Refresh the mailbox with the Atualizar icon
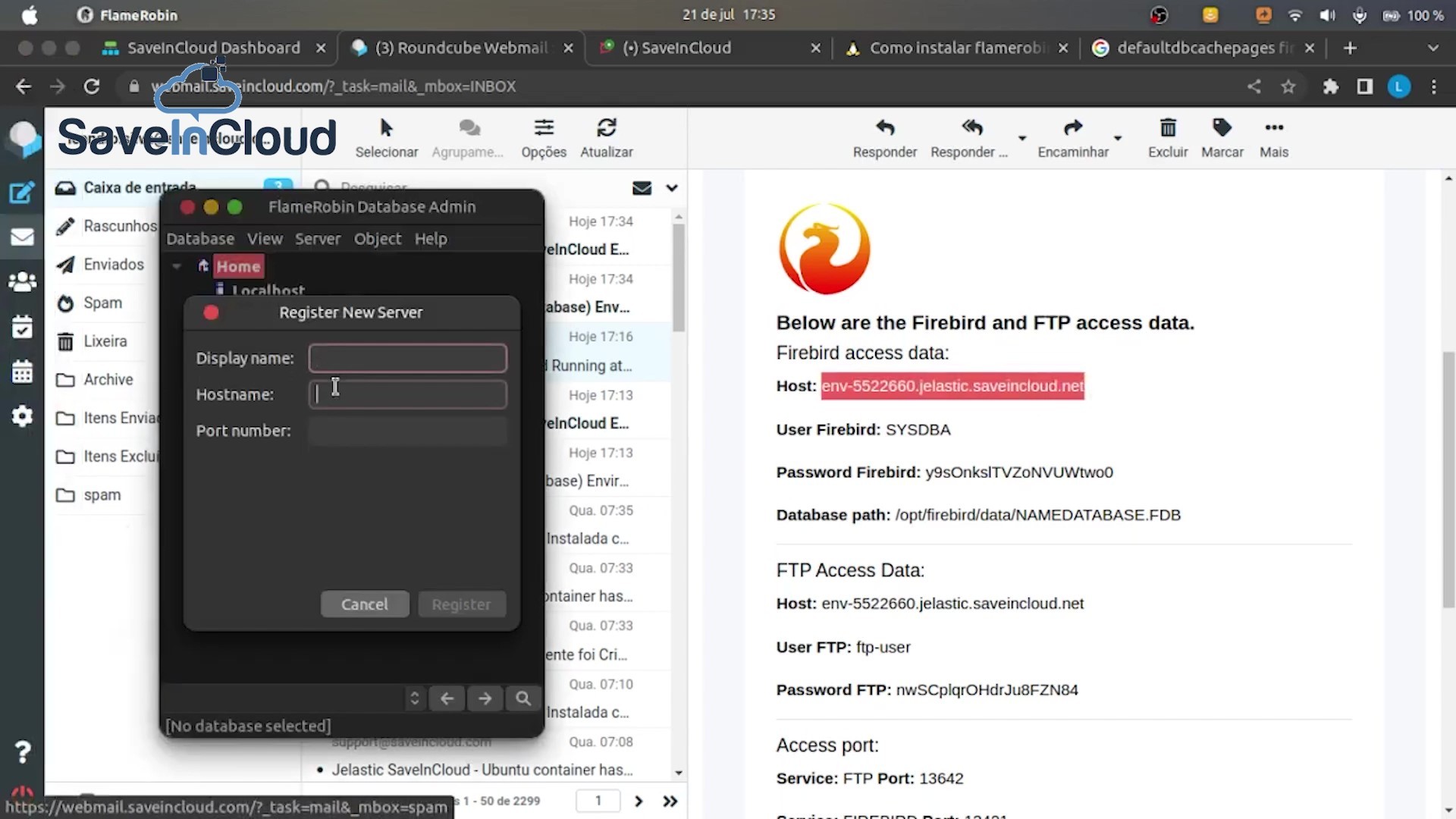Screen dimensions: 1456x819 [606, 136]
